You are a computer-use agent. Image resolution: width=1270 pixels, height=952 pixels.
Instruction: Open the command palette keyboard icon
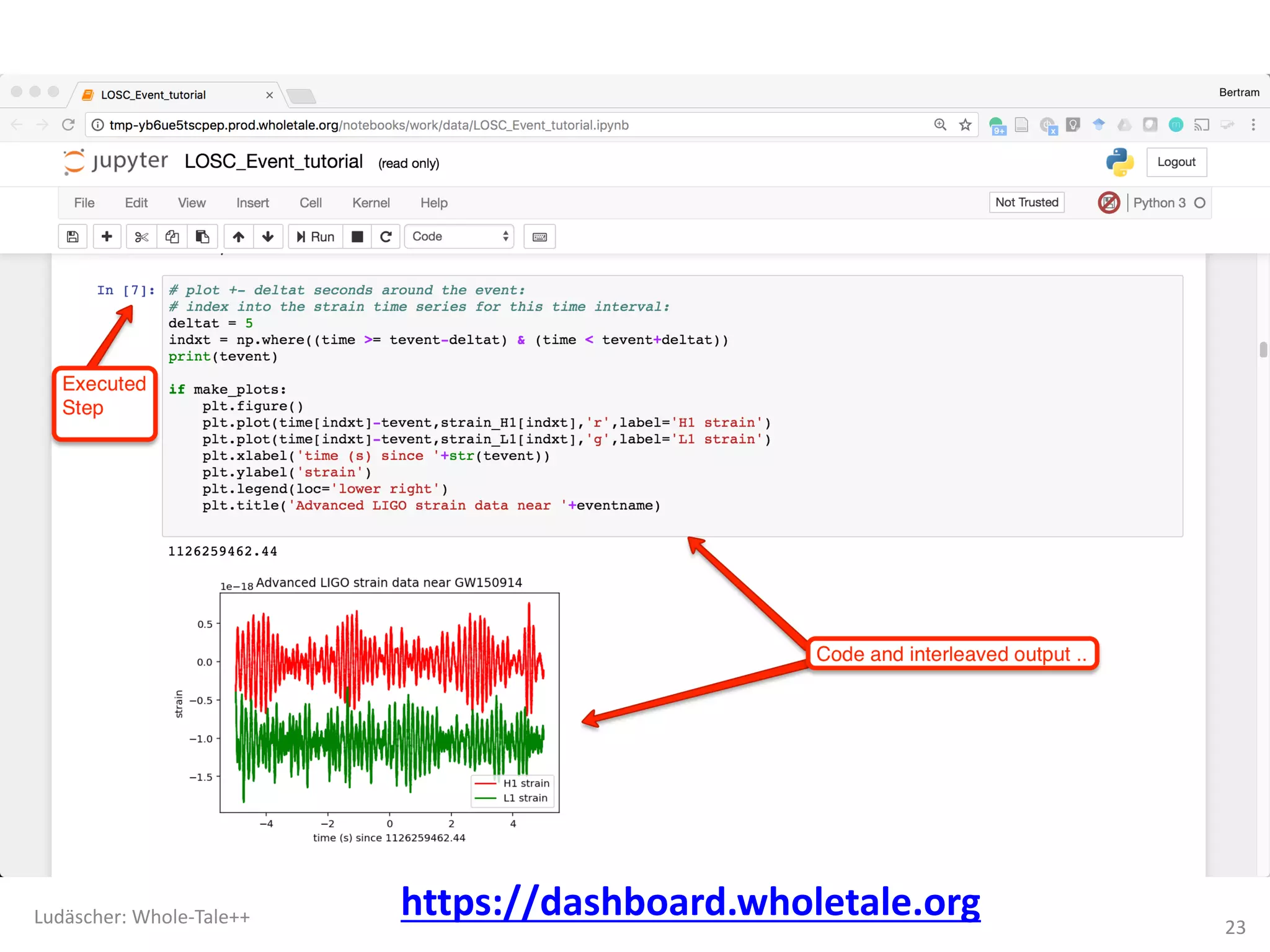(x=540, y=237)
